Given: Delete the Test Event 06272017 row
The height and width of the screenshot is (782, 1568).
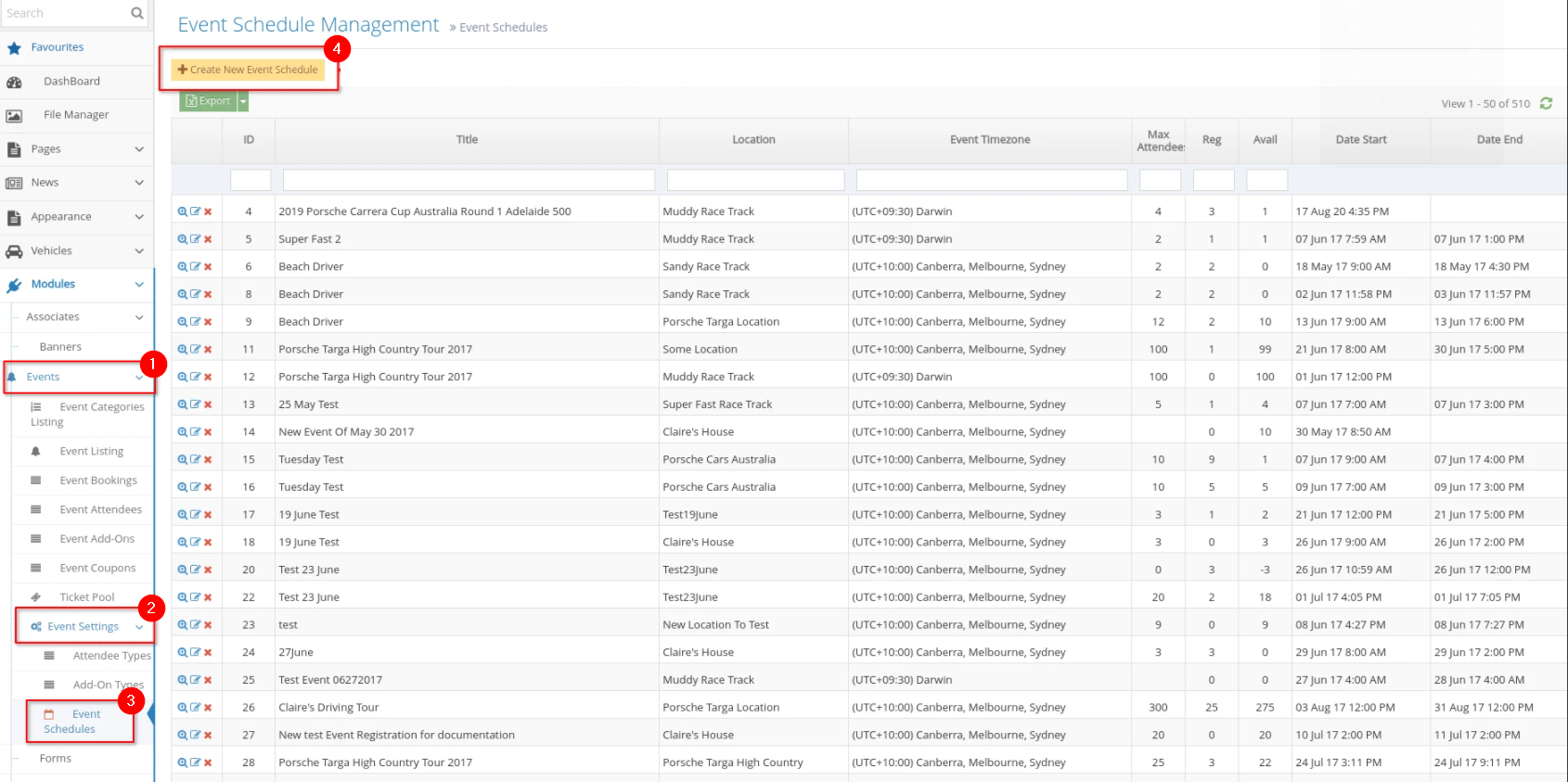Looking at the screenshot, I should pyautogui.click(x=208, y=680).
